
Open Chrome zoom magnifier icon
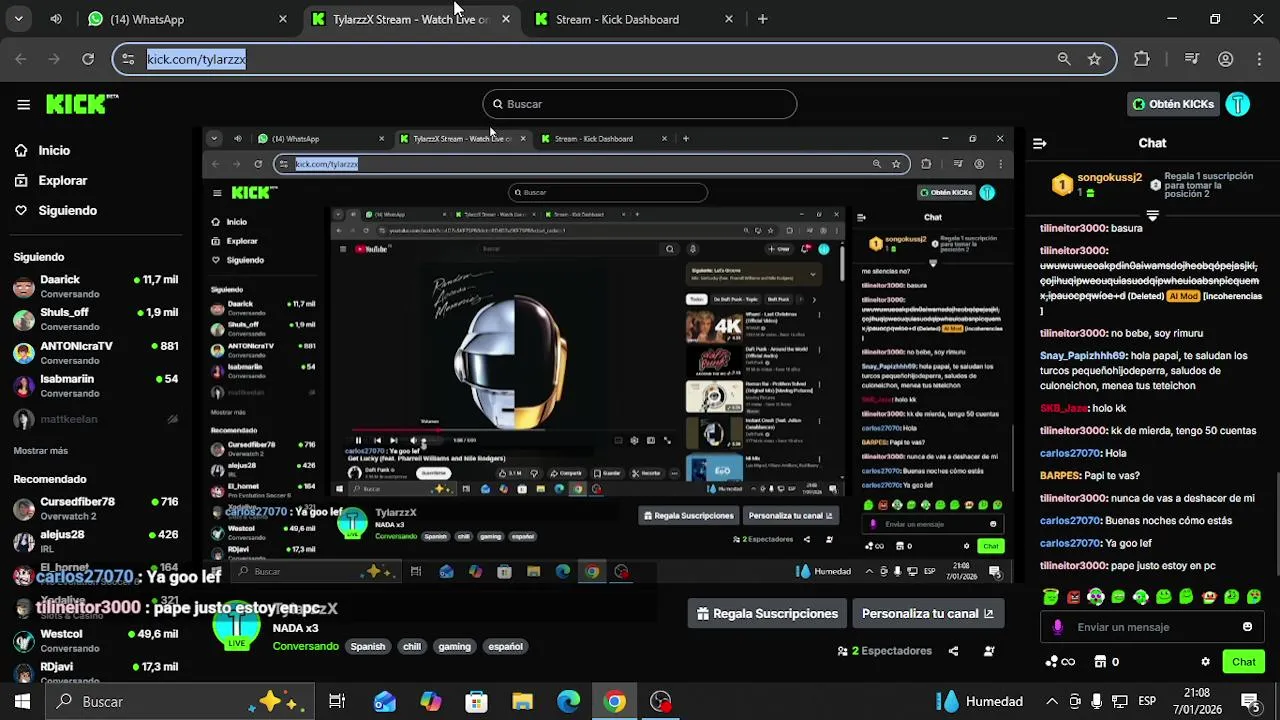(1064, 59)
